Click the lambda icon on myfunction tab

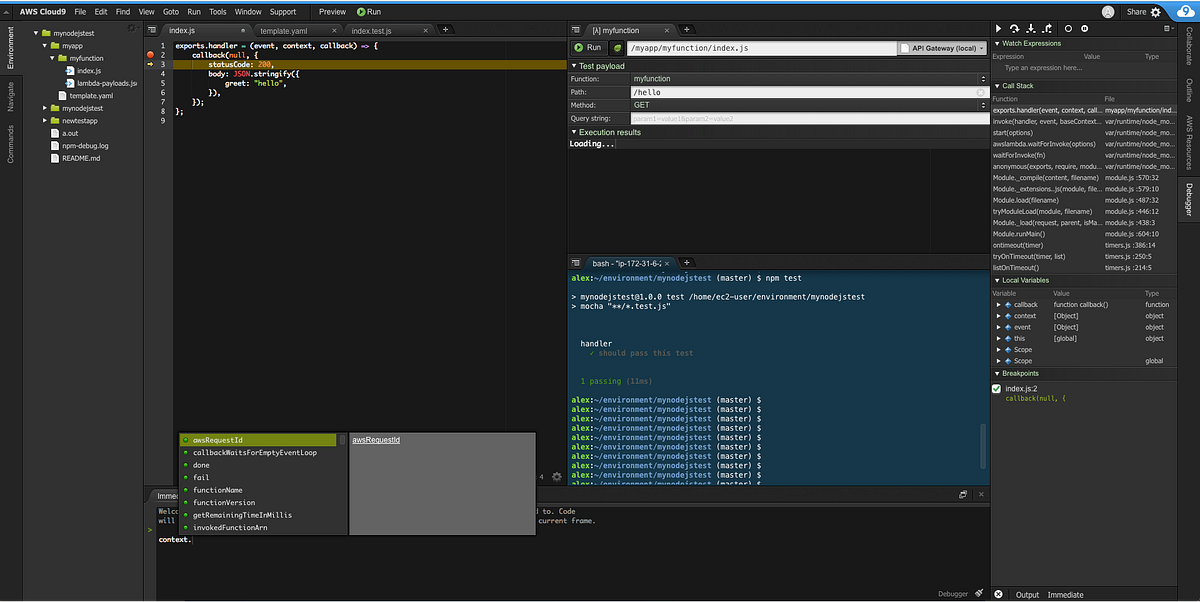[596, 31]
